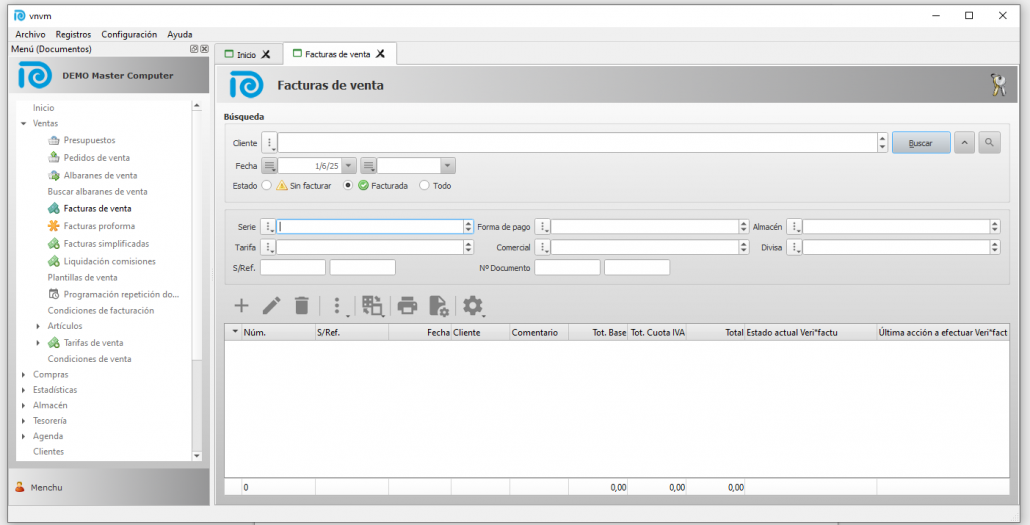Click the document settings file icon
1030x525 pixels.
pos(438,305)
